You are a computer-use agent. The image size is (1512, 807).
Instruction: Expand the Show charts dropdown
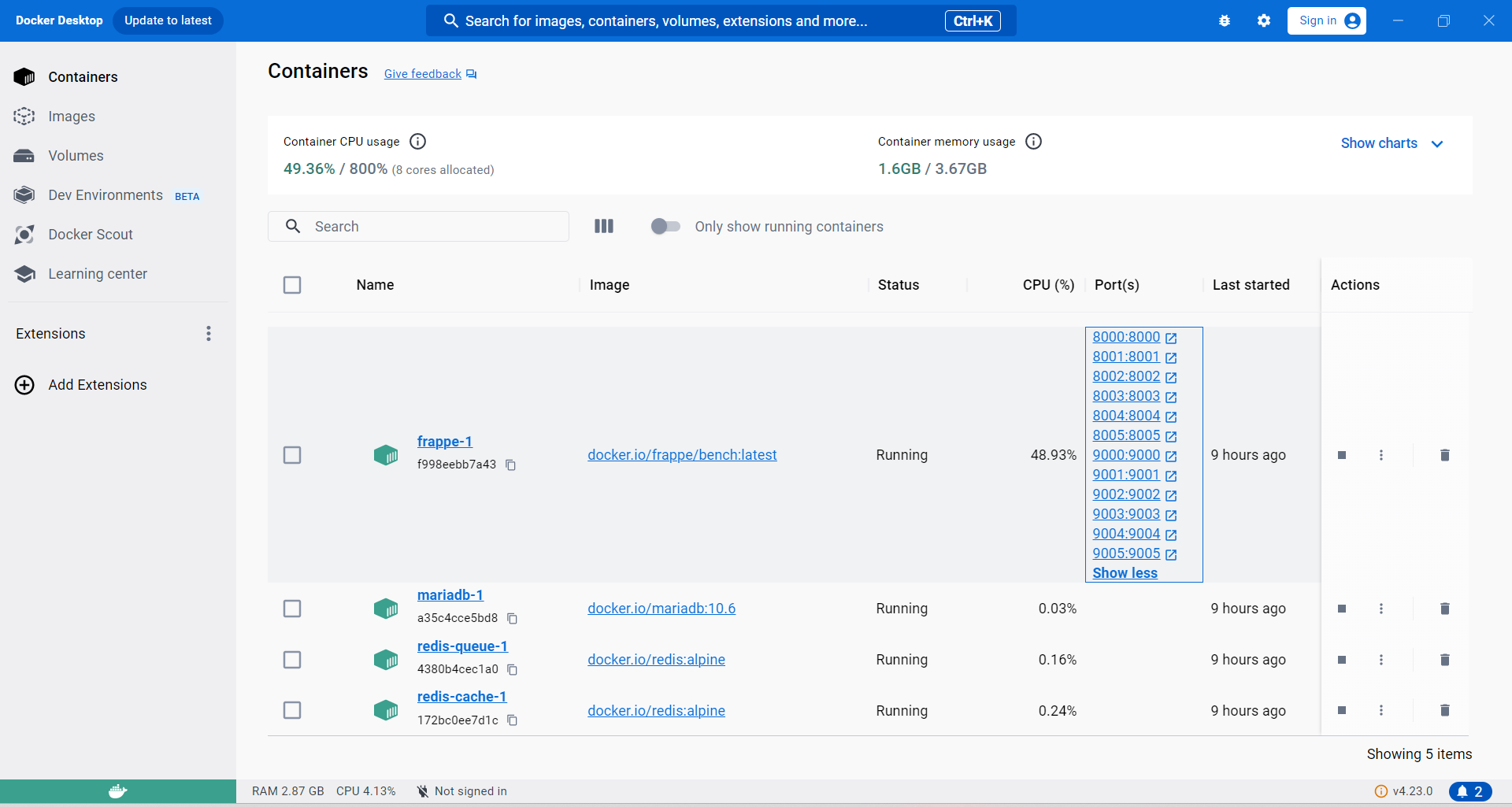pos(1392,143)
